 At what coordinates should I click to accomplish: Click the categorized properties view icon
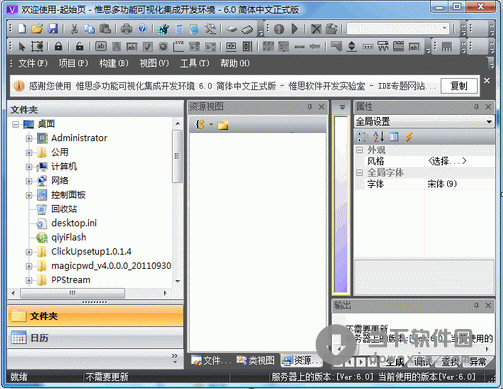coord(362,136)
